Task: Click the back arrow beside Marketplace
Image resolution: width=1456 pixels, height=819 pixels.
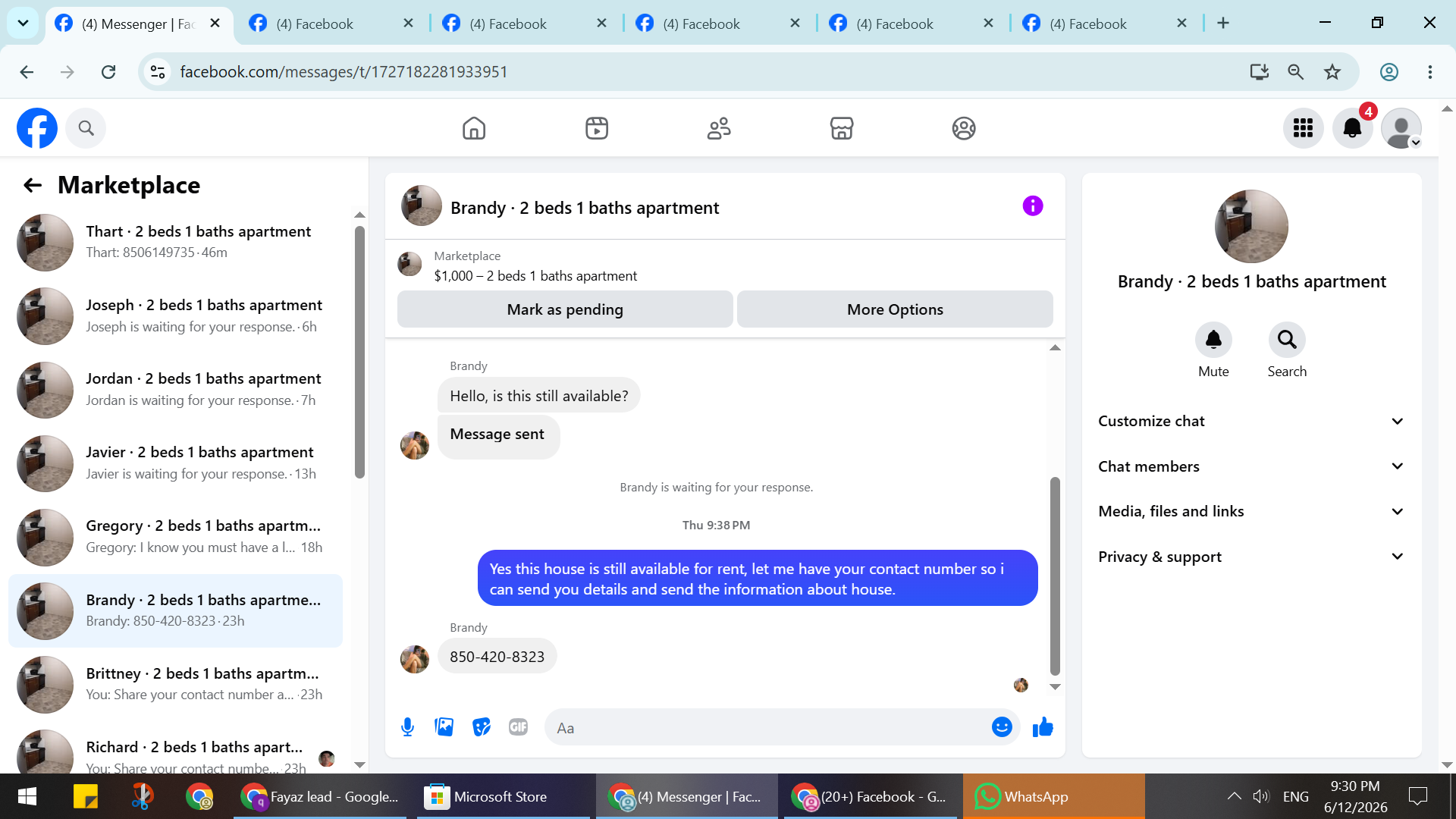Action: 33,185
